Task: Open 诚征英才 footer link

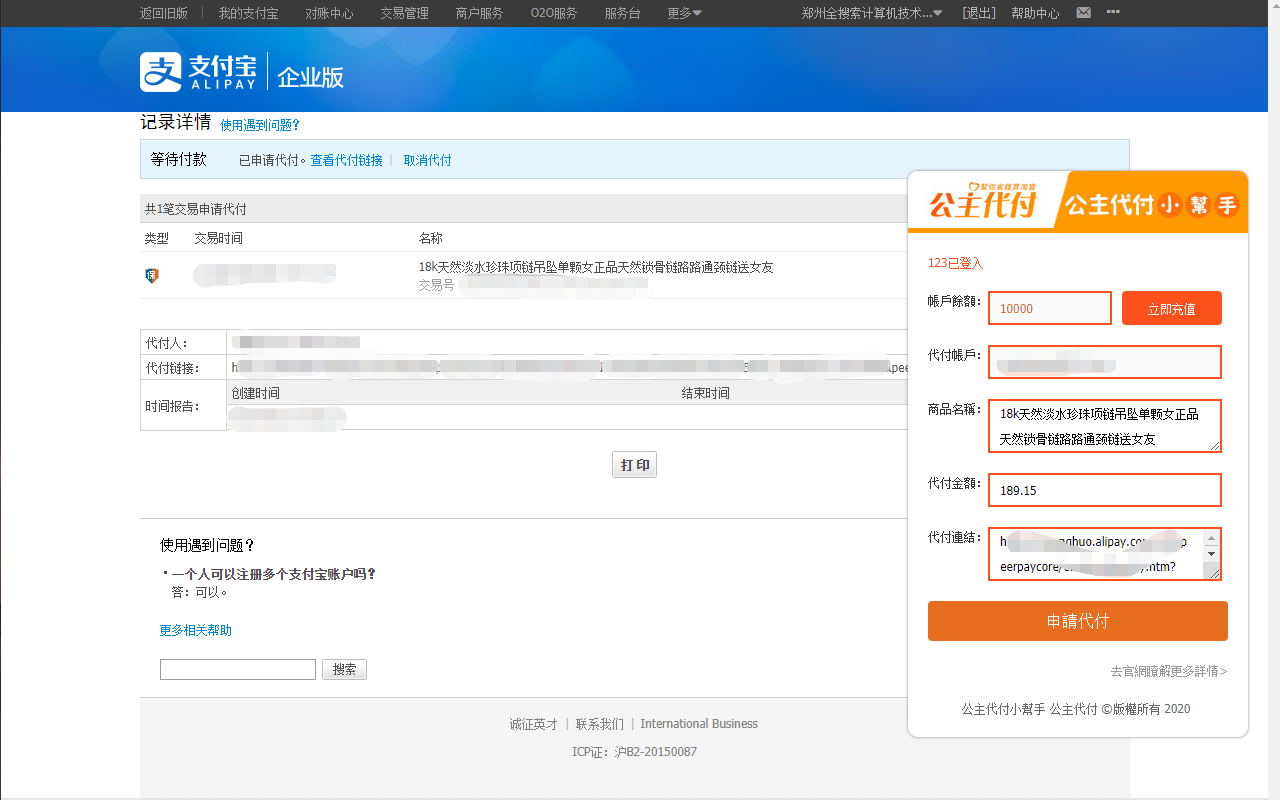Action: [x=533, y=724]
